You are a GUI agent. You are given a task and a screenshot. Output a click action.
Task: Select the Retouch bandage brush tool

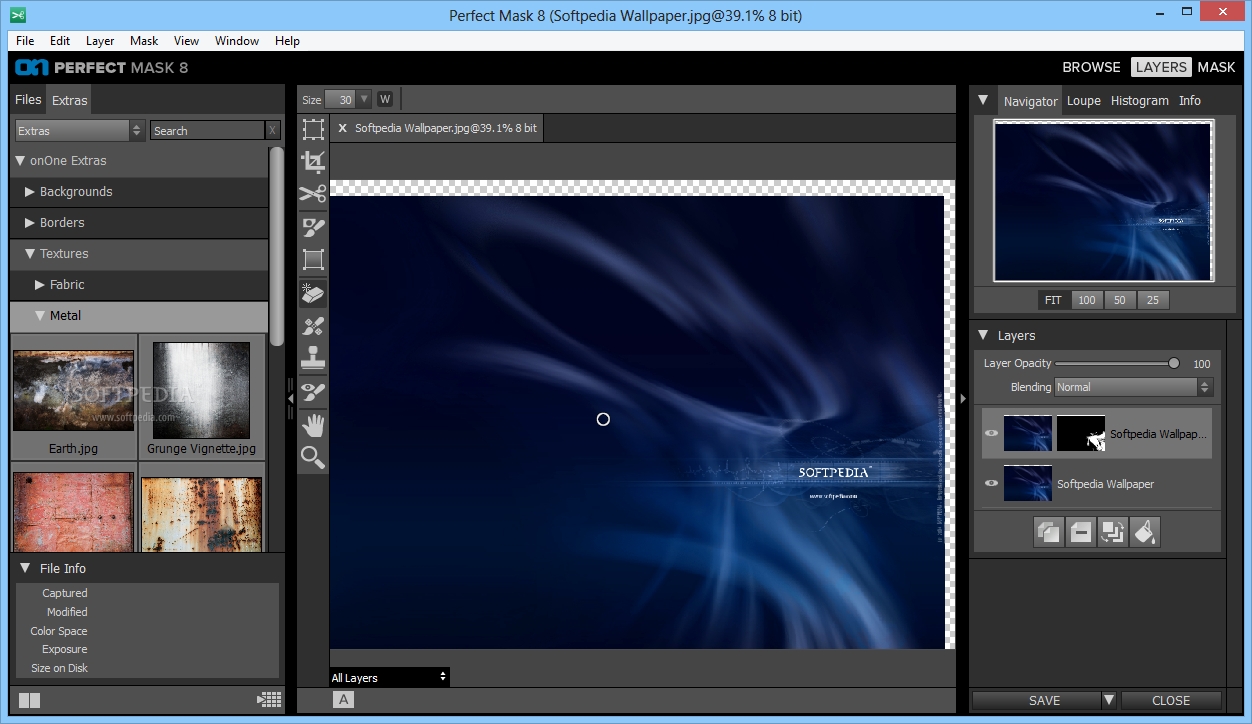tap(313, 326)
